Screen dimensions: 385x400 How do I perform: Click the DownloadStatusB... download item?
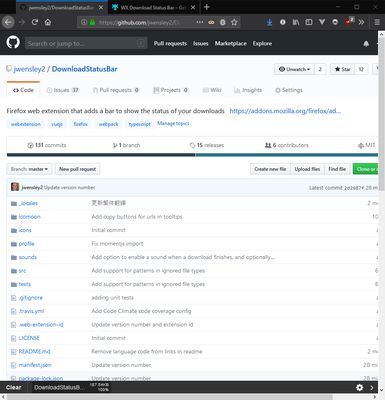click(x=71, y=387)
